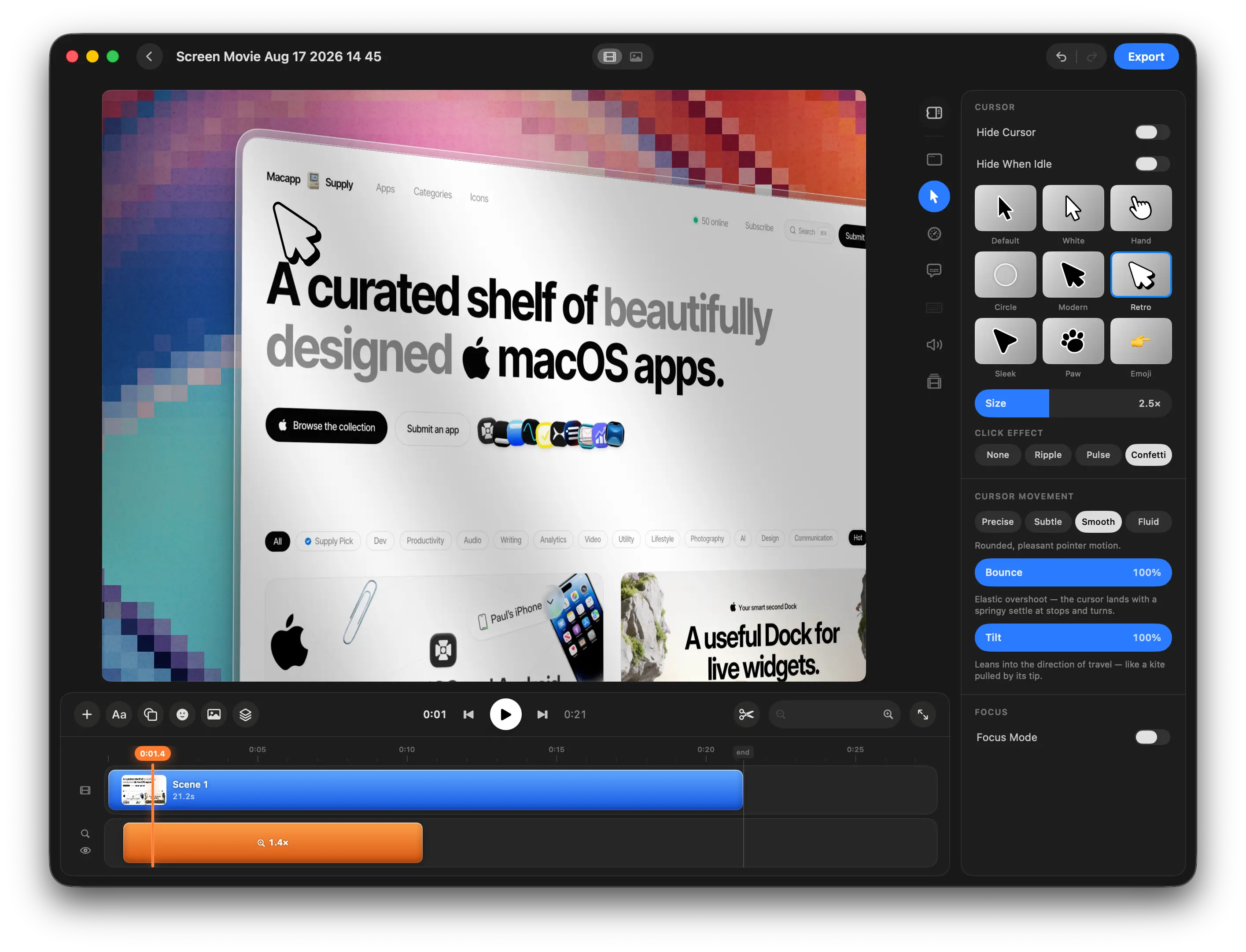Click the duplicate shapes icon in timeline toolbar
Screen dimensions: 1246x952
[x=151, y=715]
